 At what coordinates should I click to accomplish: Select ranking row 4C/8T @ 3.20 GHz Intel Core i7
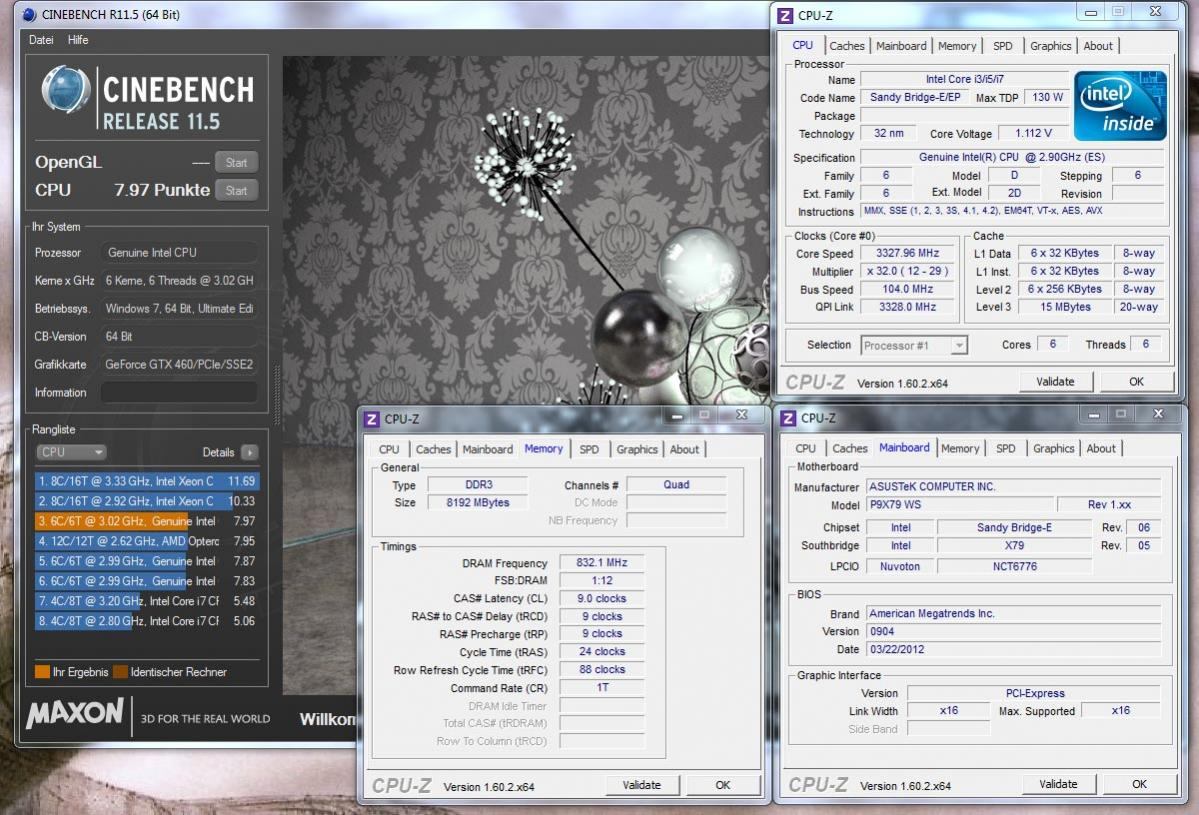click(147, 601)
